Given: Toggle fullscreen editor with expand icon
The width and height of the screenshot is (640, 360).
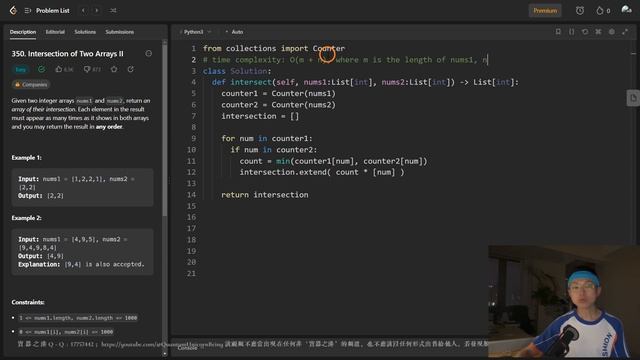Looking at the screenshot, I should 625,31.
